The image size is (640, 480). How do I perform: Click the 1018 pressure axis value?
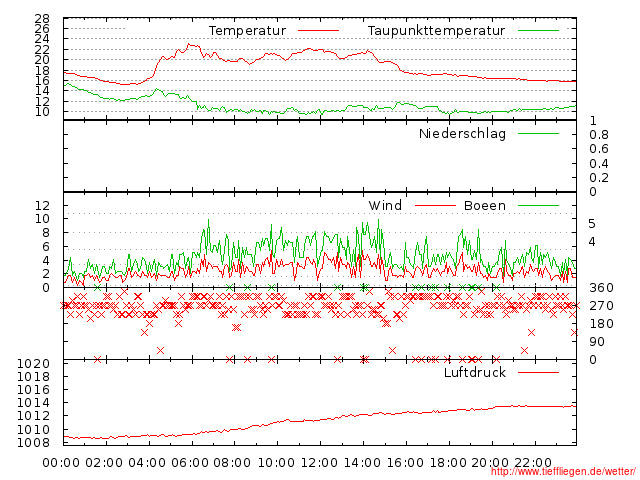[x=33, y=377]
